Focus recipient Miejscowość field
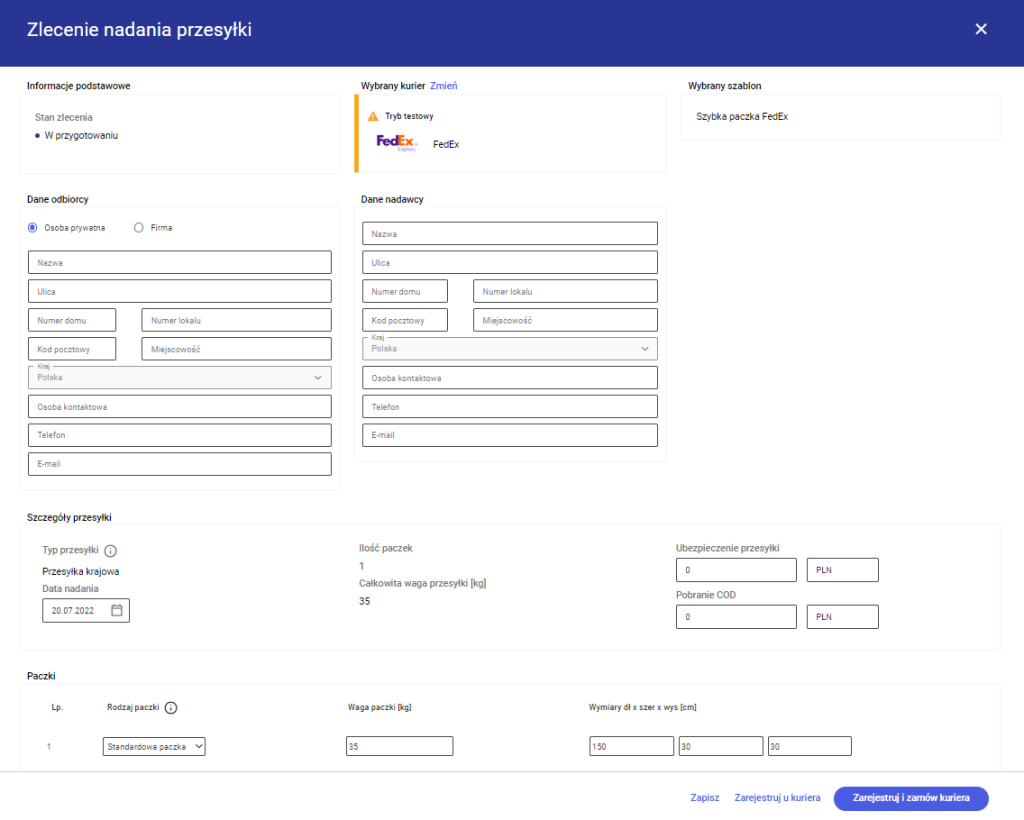The height and width of the screenshot is (820, 1024). click(x=236, y=349)
